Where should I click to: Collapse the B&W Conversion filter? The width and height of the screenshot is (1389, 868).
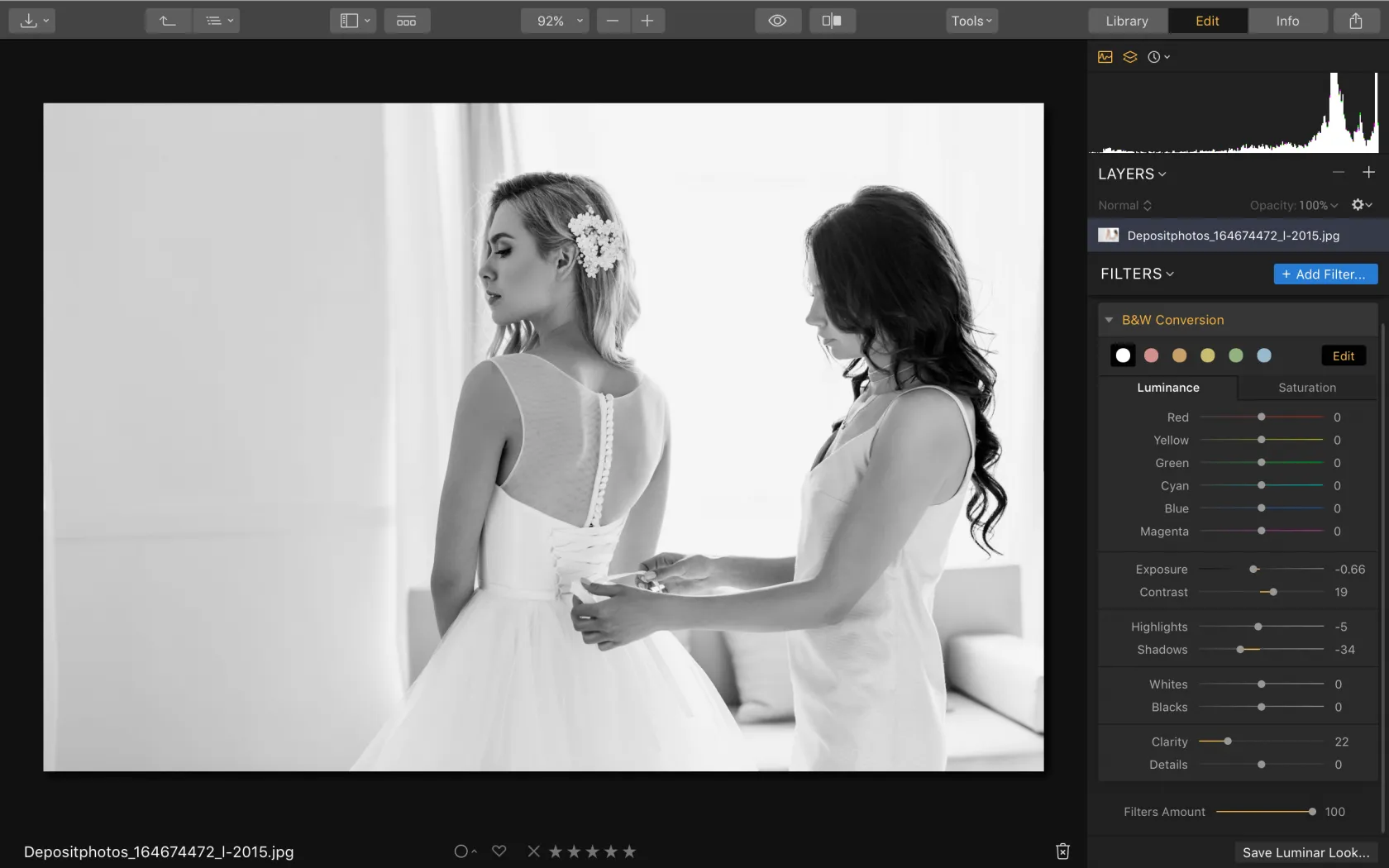(x=1110, y=320)
